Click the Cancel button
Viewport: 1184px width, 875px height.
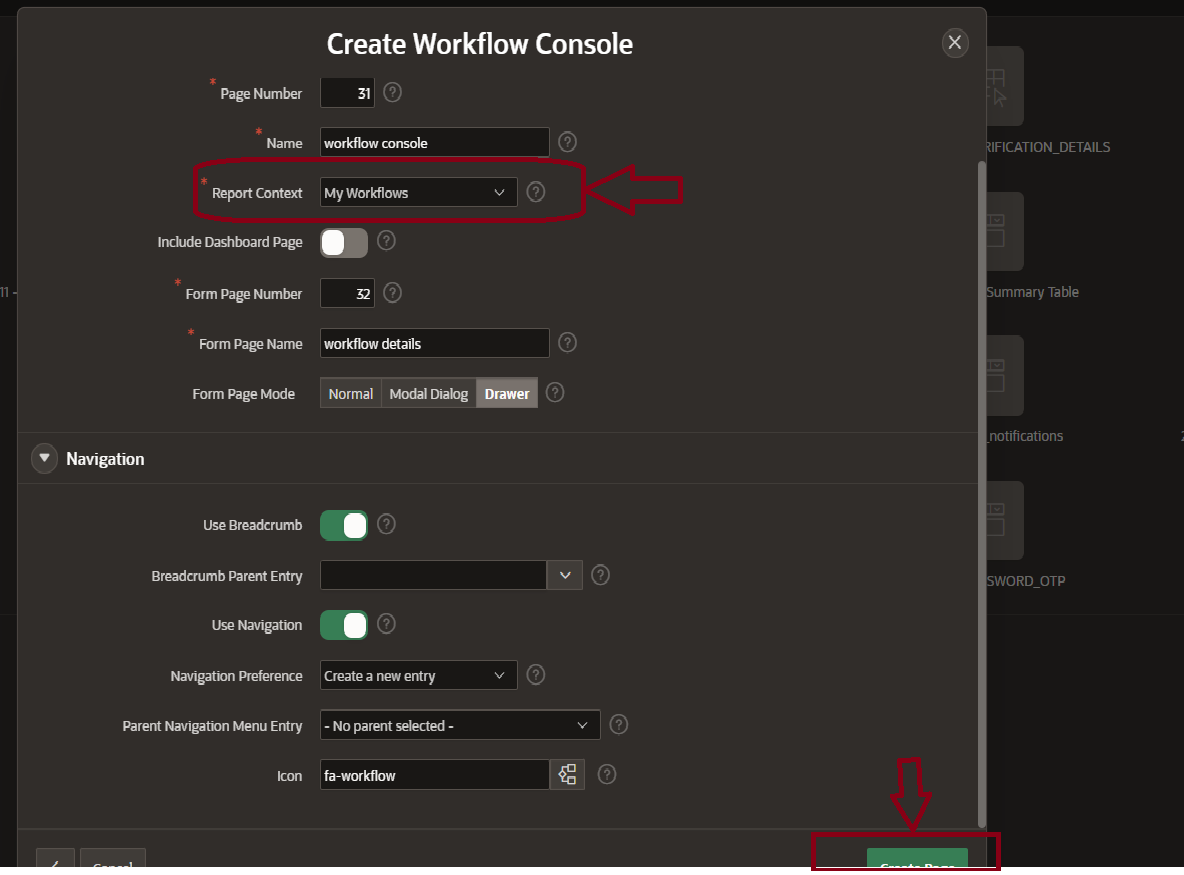pos(113,859)
